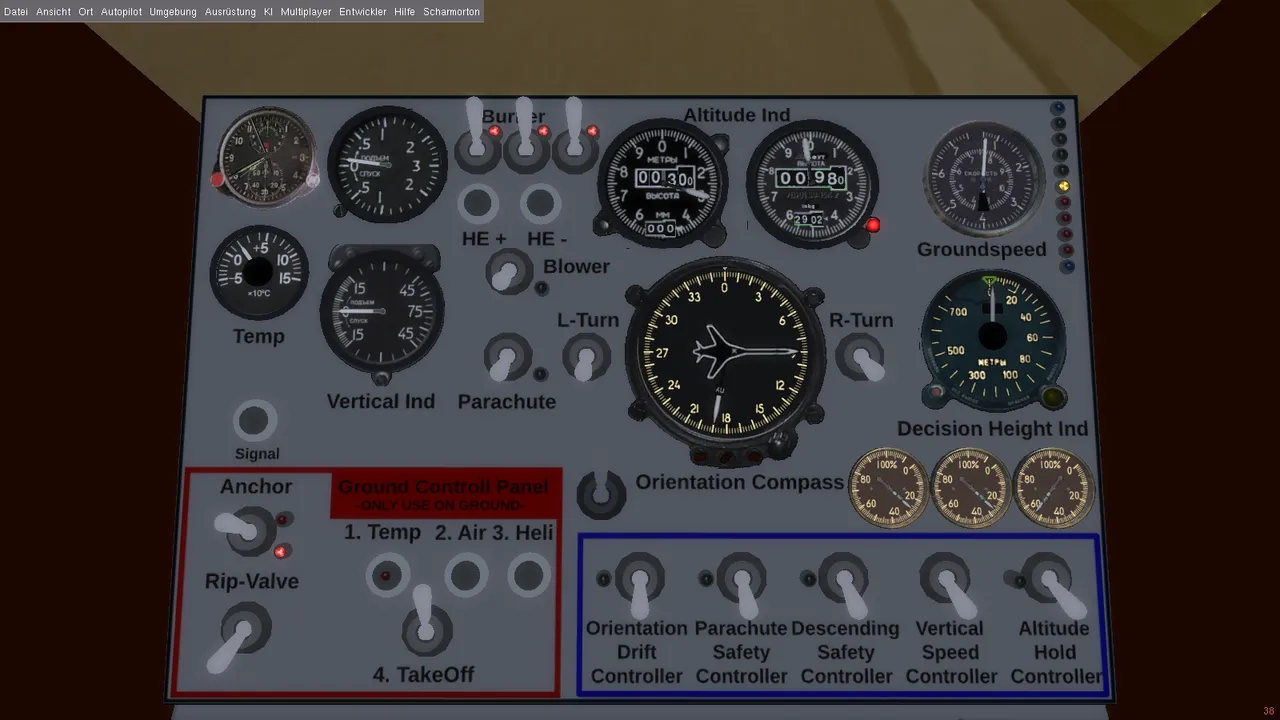Image resolution: width=1280 pixels, height=720 pixels.
Task: Push the HE - button
Action: pyautogui.click(x=541, y=204)
